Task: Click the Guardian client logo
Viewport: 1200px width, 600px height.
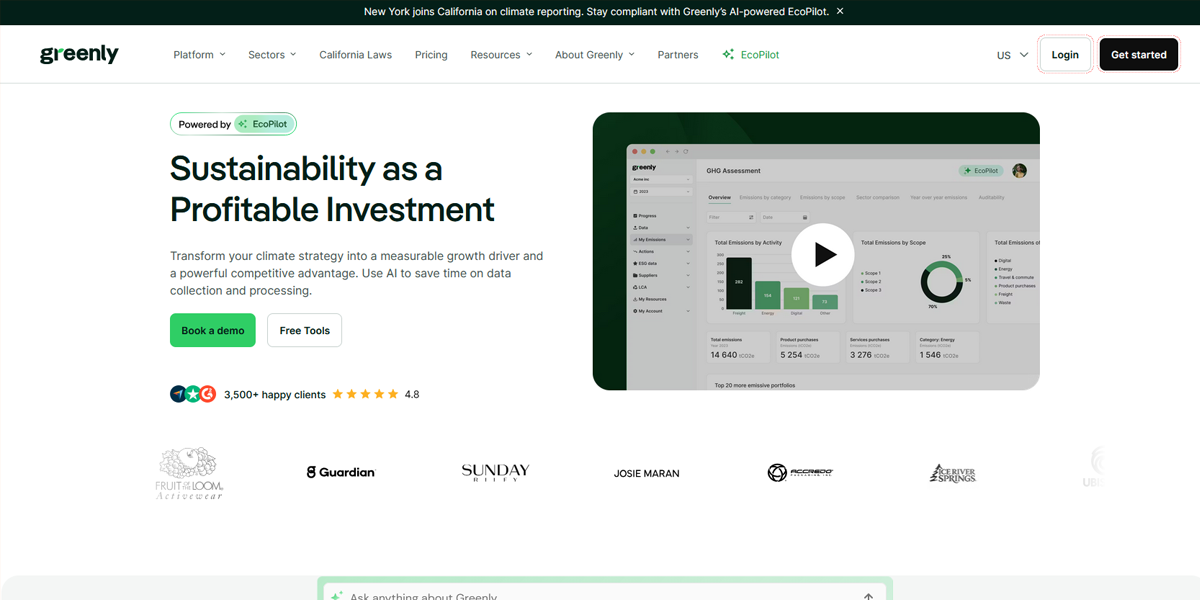Action: tap(341, 472)
